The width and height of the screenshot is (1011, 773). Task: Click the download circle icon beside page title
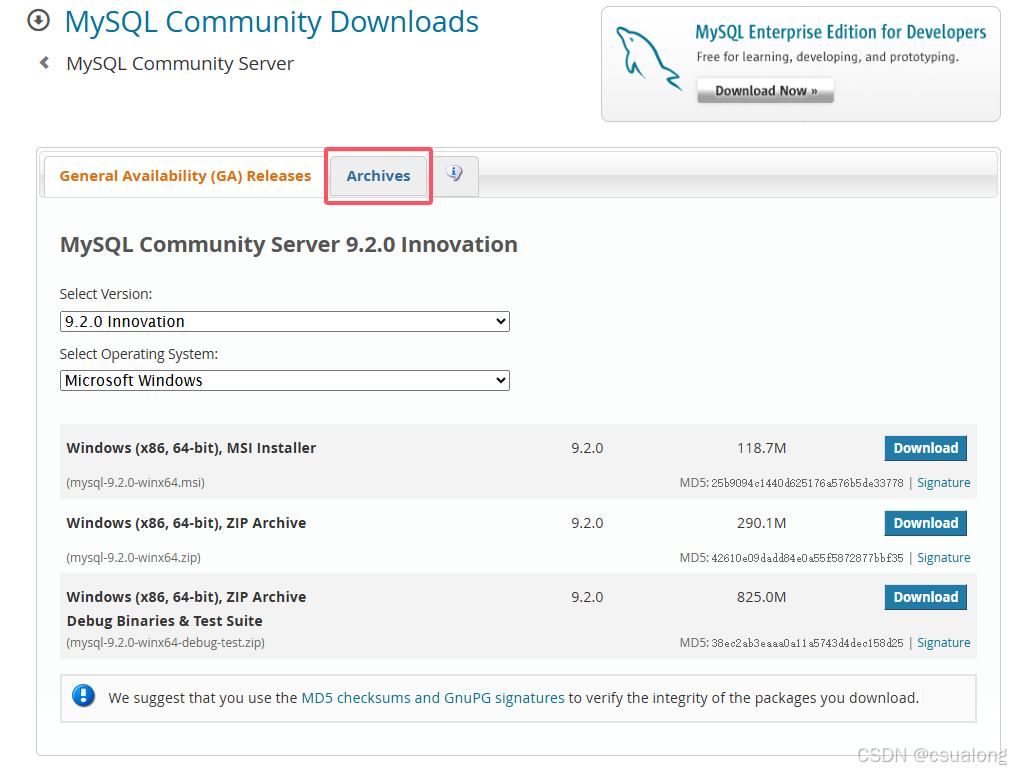click(38, 20)
